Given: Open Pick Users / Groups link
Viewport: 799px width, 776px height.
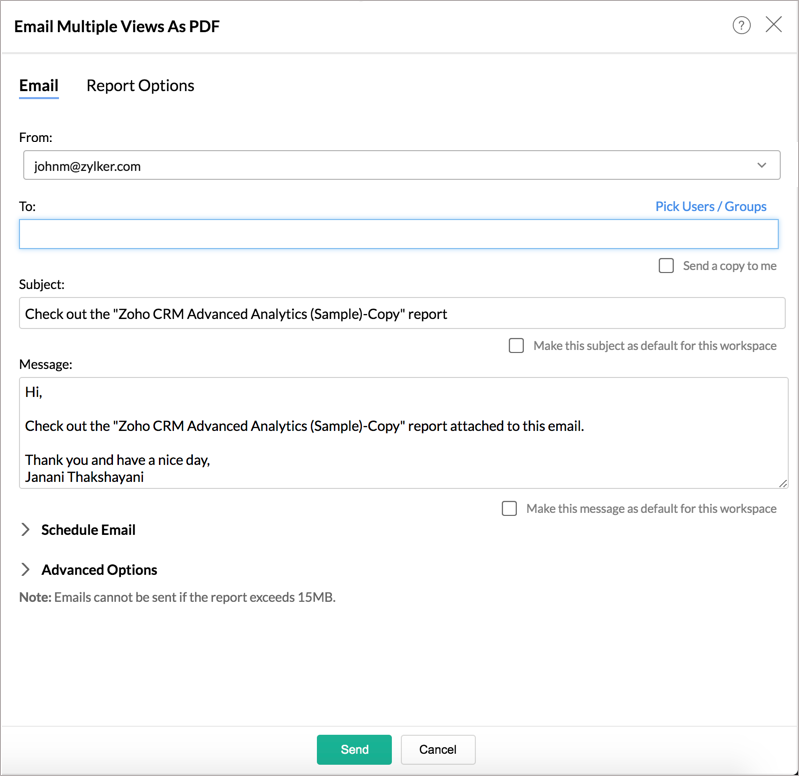Looking at the screenshot, I should 710,206.
